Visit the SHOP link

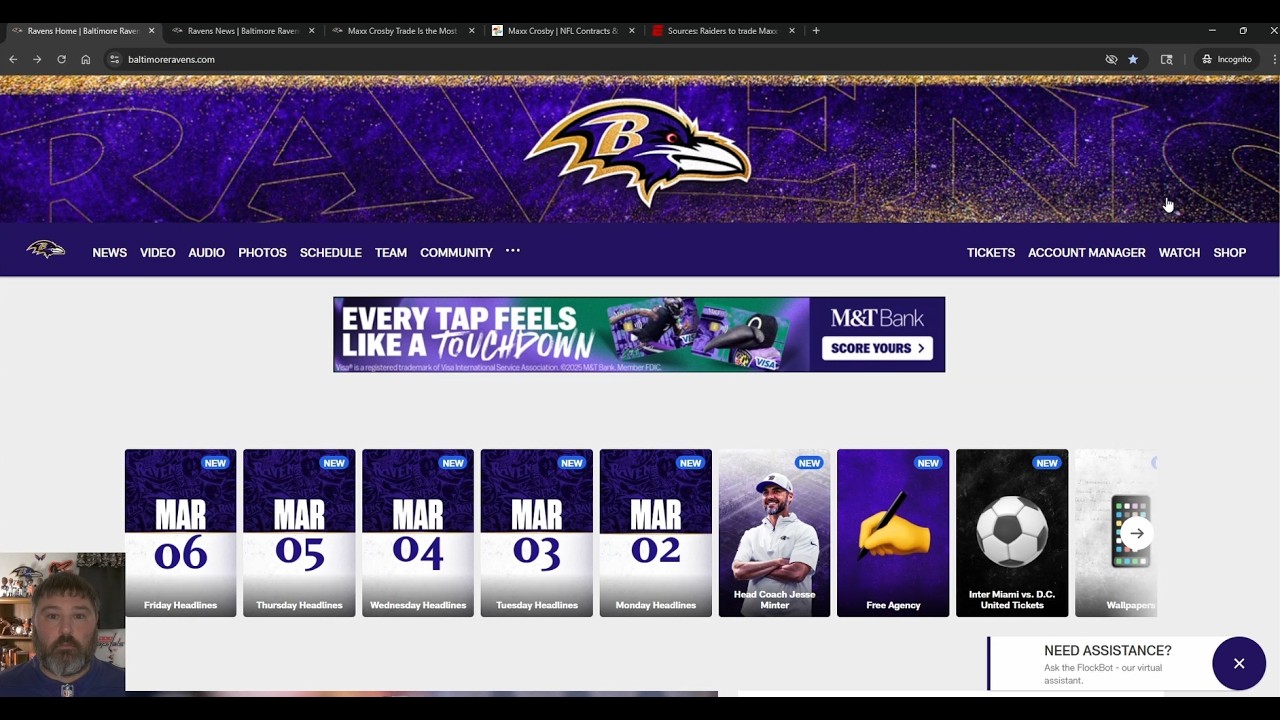[x=1230, y=253]
